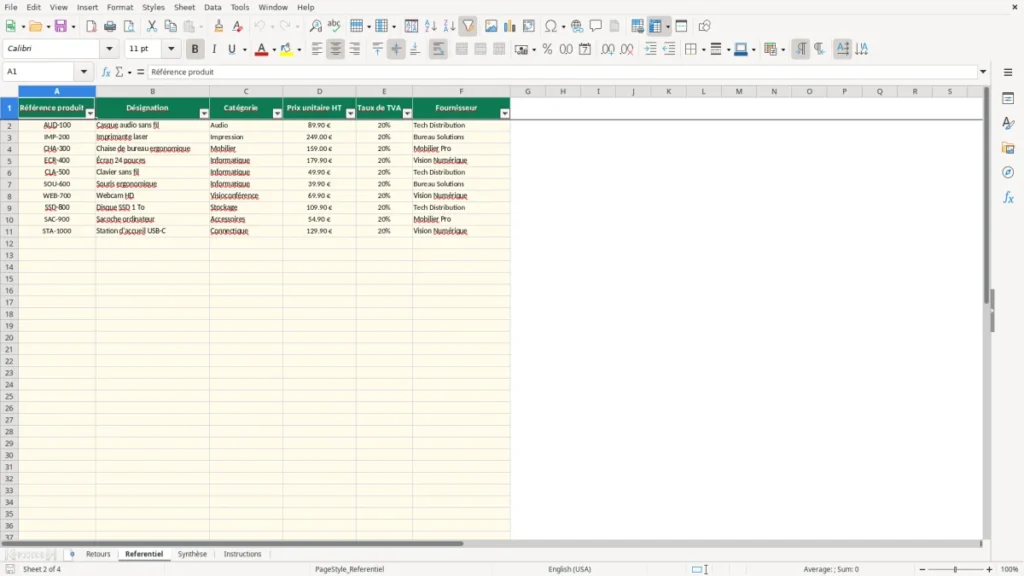
Task: Toggle Center Horizontally alignment
Action: pyautogui.click(x=336, y=49)
